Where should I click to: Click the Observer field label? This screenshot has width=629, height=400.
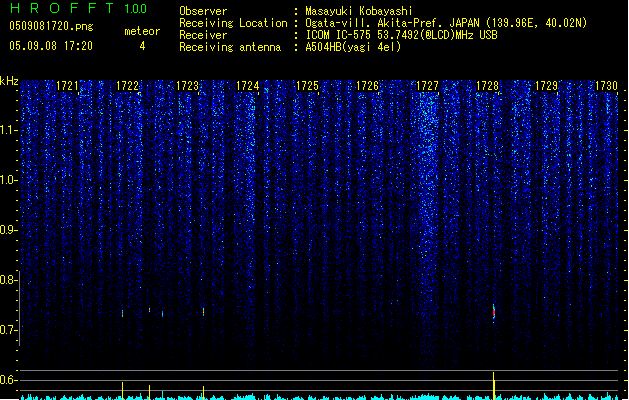pyautogui.click(x=203, y=11)
